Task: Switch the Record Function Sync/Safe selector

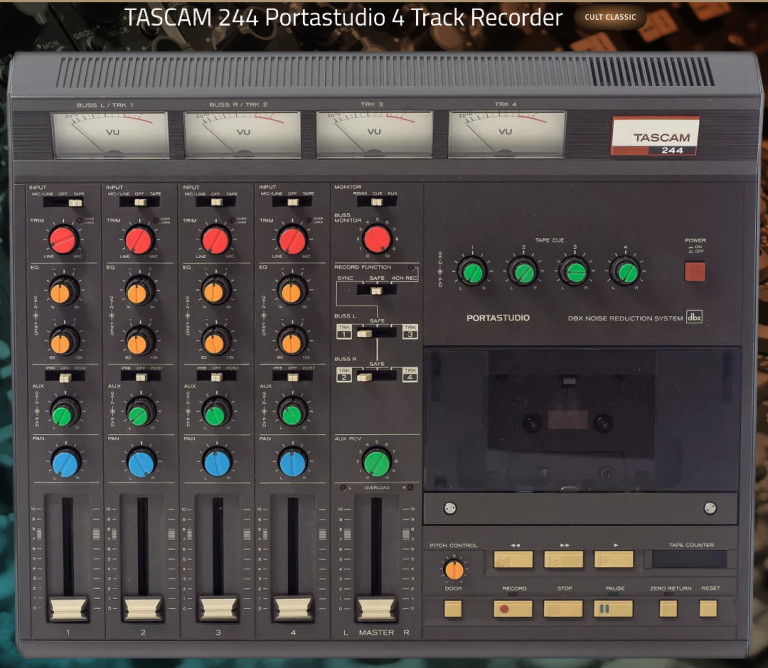Action: [376, 291]
